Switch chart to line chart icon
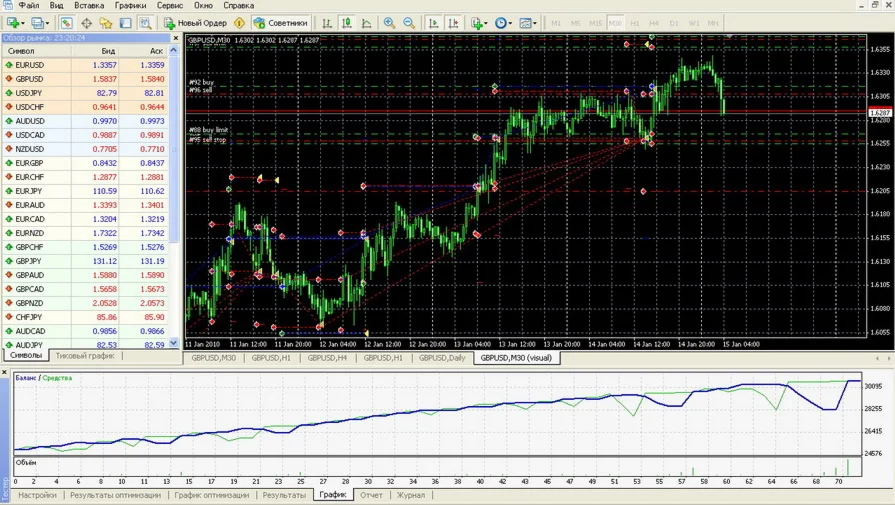Screen dimensions: 895x505 point(367,23)
